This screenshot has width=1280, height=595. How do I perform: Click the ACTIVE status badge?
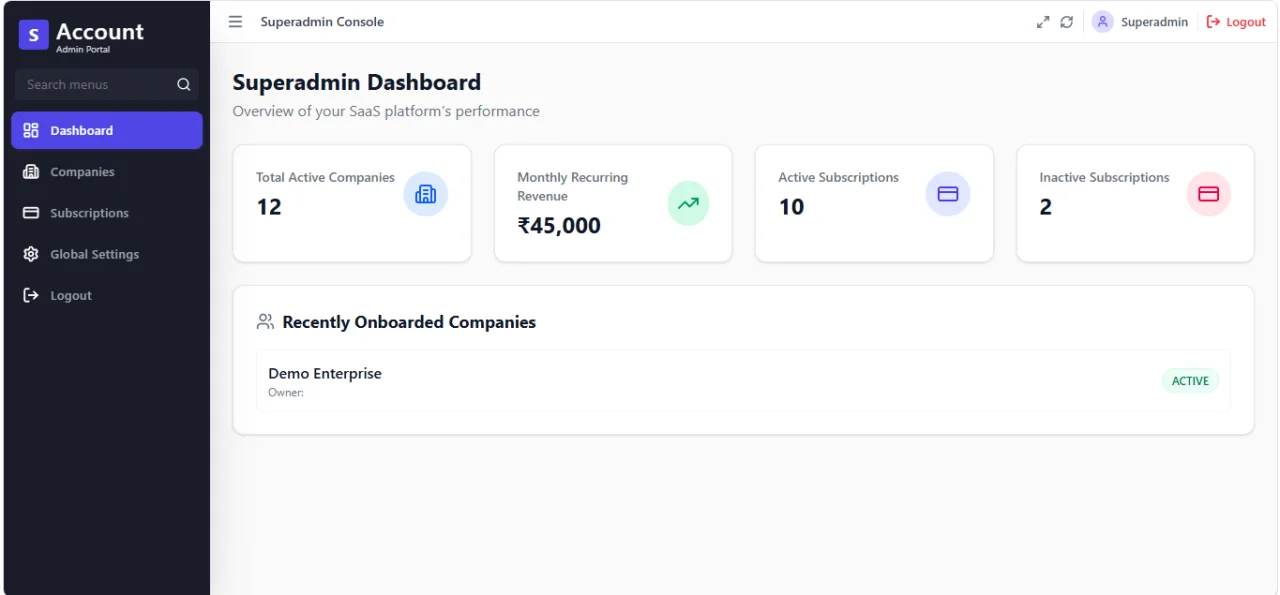(1190, 381)
